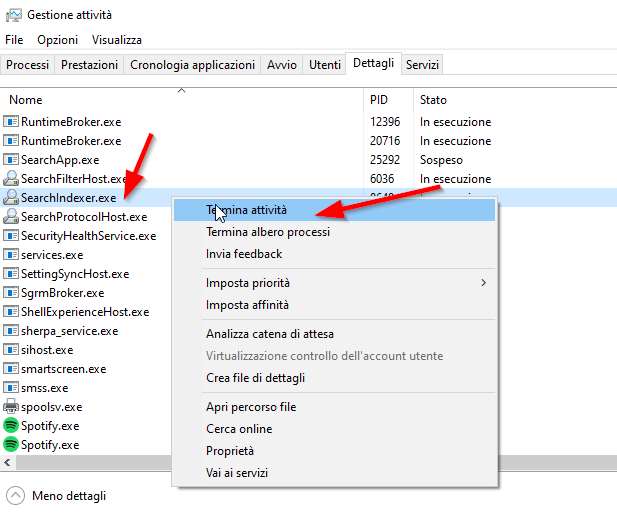Choose Termina attività from context menu
This screenshot has height=519, width=617.
(246, 210)
